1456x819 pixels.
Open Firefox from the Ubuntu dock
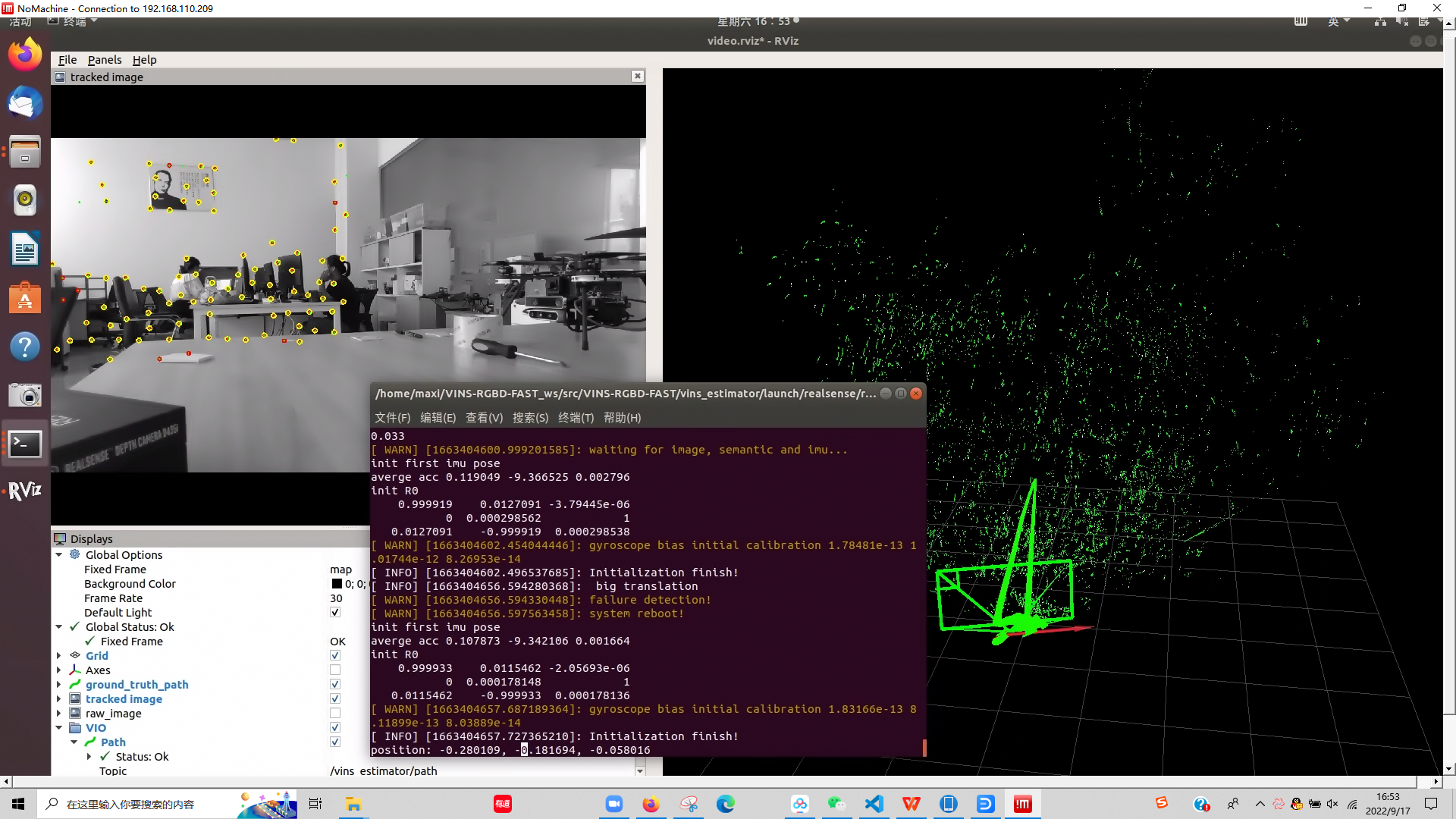(x=25, y=54)
